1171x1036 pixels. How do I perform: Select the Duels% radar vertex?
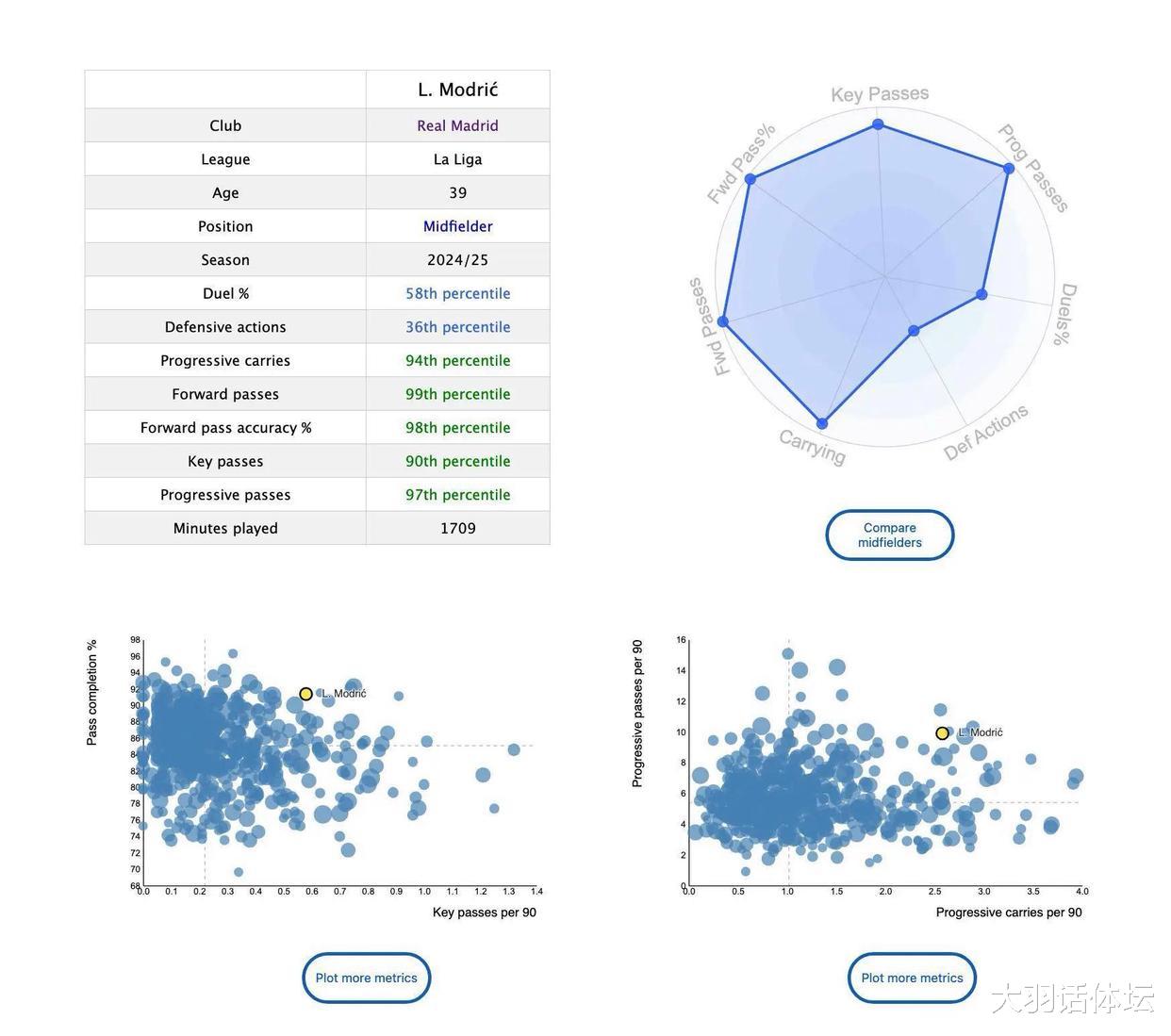point(981,294)
